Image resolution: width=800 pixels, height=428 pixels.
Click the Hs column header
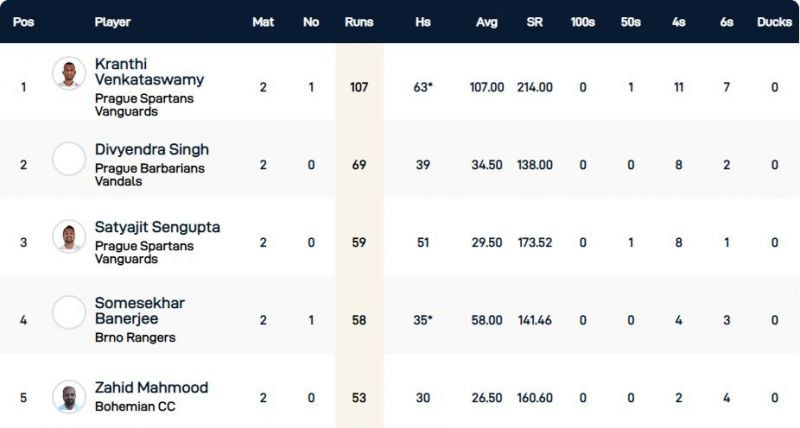pos(423,22)
